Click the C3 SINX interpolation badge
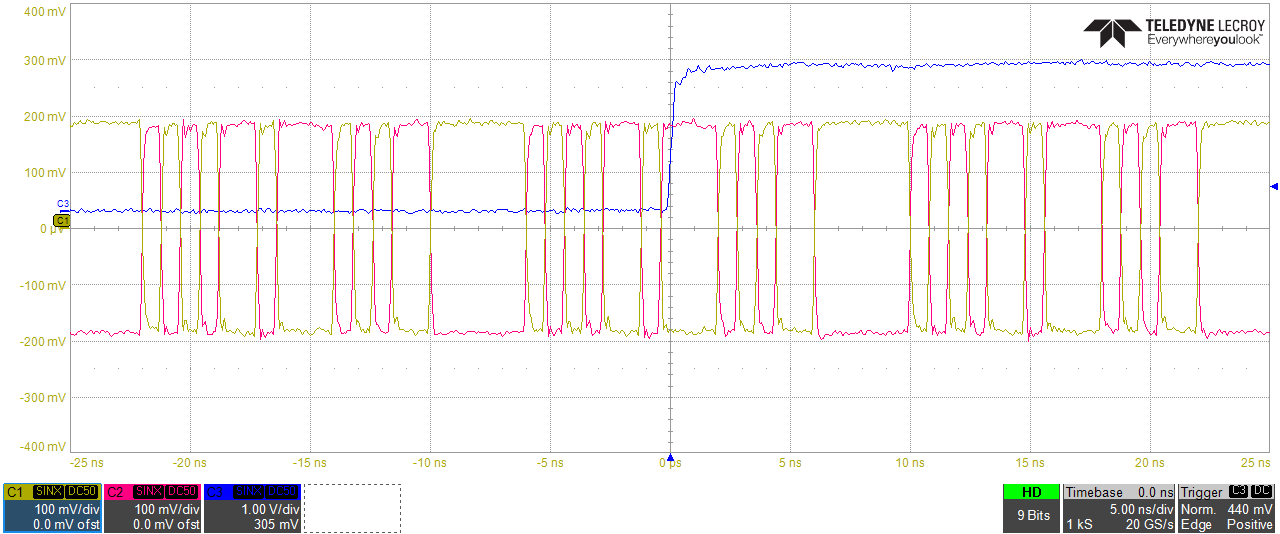 [248, 492]
